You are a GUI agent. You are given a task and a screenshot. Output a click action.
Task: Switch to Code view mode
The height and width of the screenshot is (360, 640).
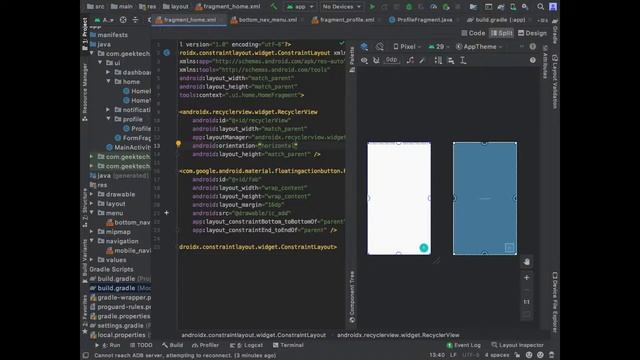(473, 33)
